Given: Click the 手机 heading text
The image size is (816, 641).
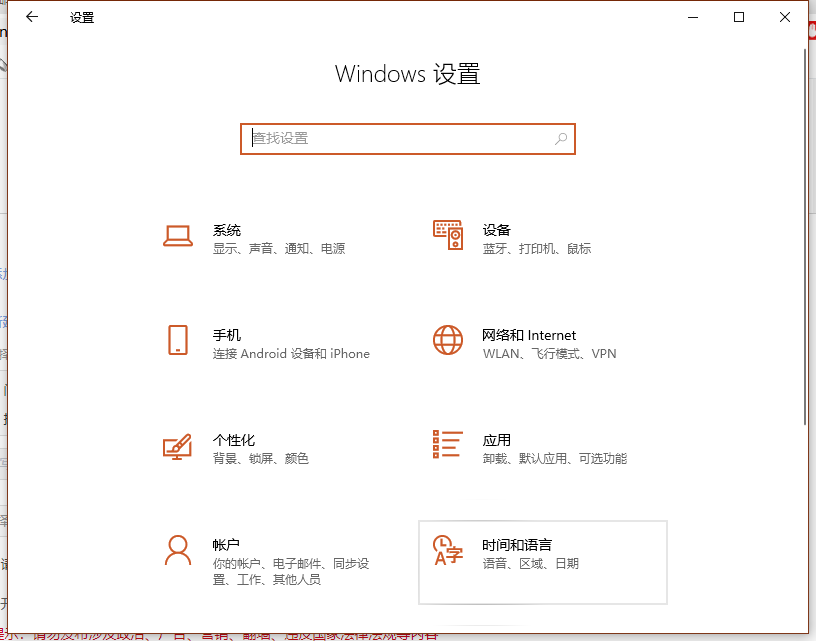Looking at the screenshot, I should [x=226, y=335].
